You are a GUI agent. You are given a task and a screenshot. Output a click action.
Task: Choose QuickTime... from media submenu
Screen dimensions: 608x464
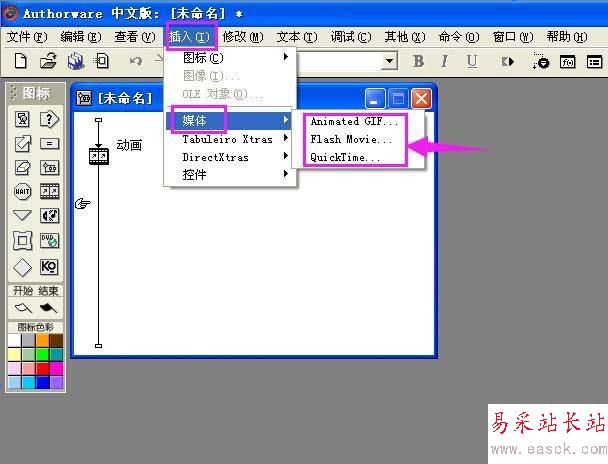click(x=345, y=157)
